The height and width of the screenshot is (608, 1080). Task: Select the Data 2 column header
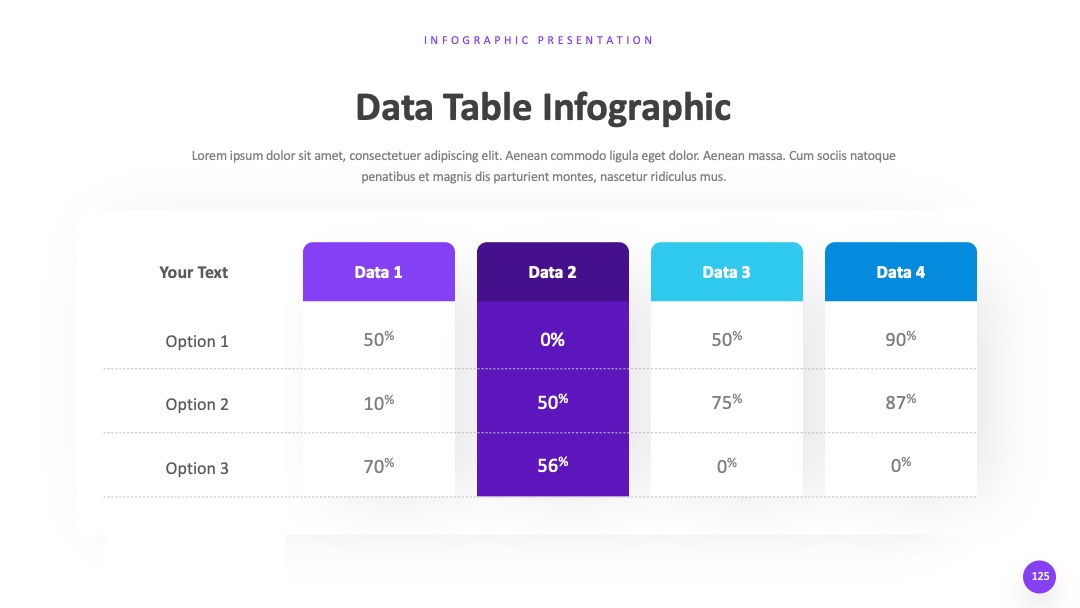point(552,272)
